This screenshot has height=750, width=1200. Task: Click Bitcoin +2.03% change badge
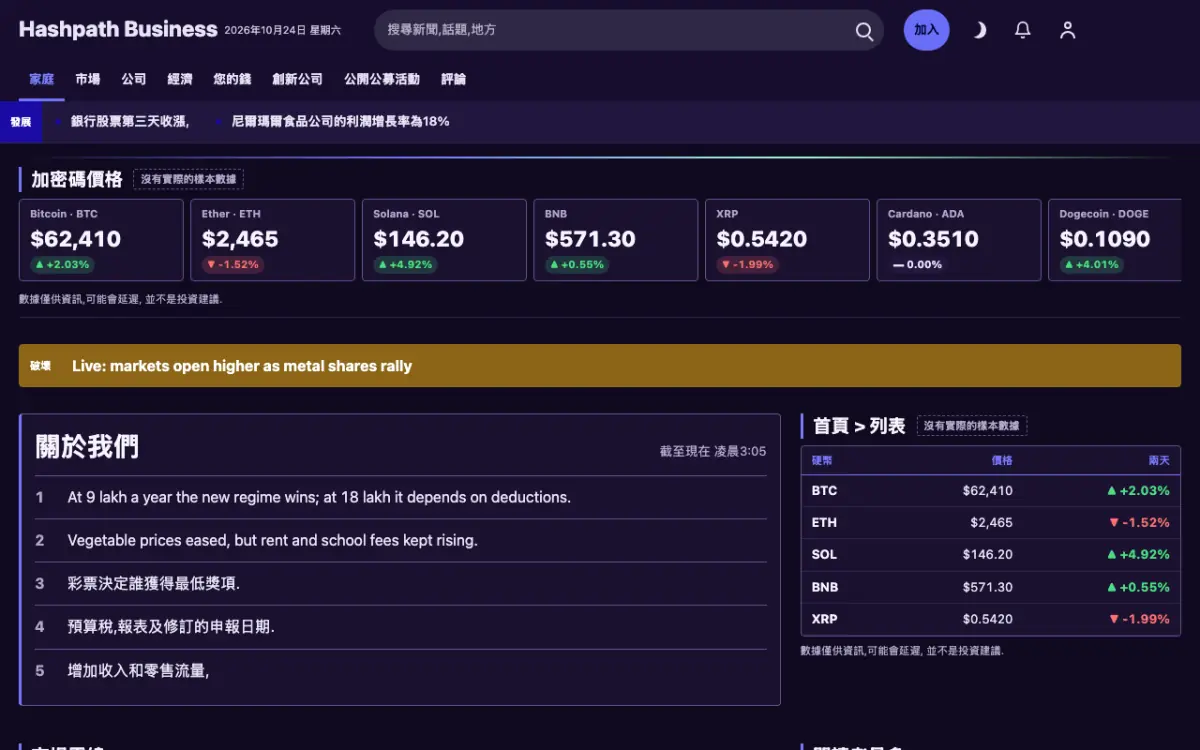click(62, 265)
